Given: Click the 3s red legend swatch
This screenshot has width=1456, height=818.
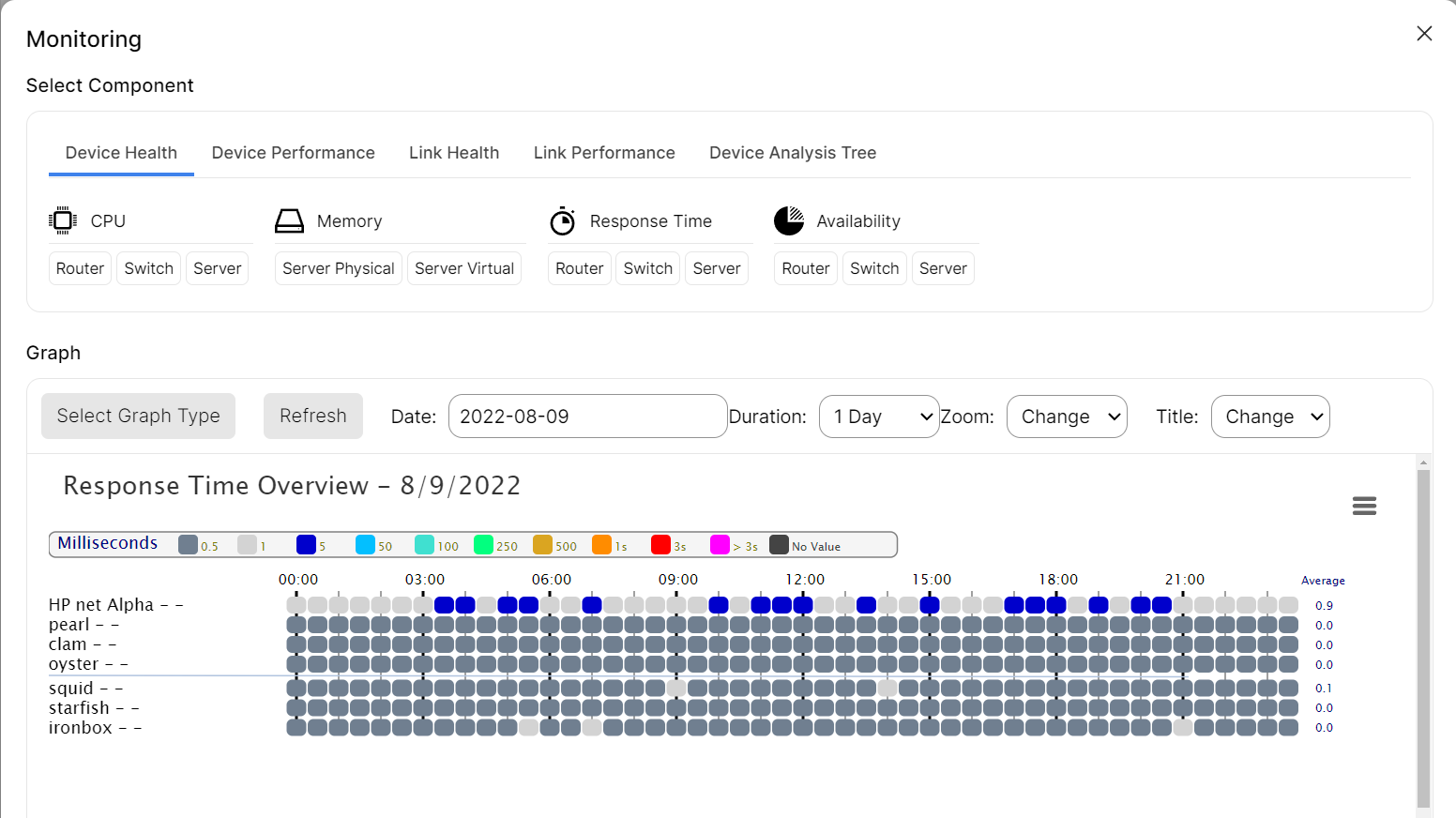Looking at the screenshot, I should pyautogui.click(x=661, y=545).
